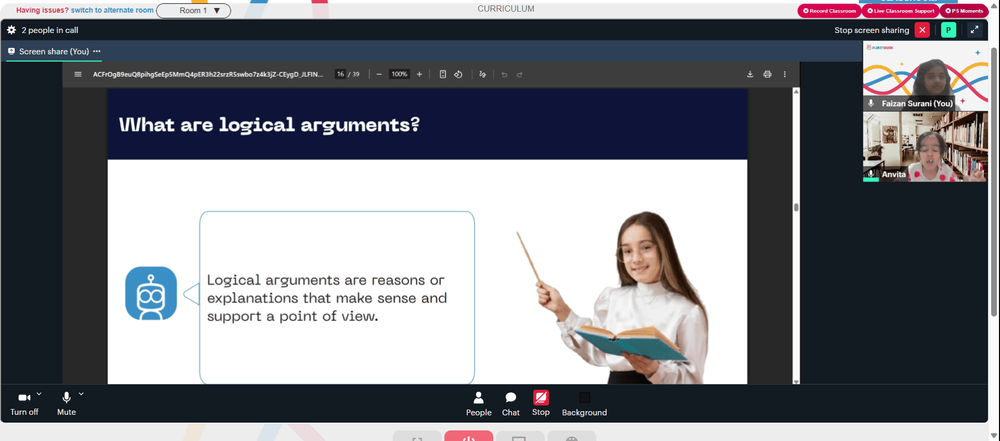The width and height of the screenshot is (1000, 441).
Task: Click the PDF page number field
Action: [341, 74]
